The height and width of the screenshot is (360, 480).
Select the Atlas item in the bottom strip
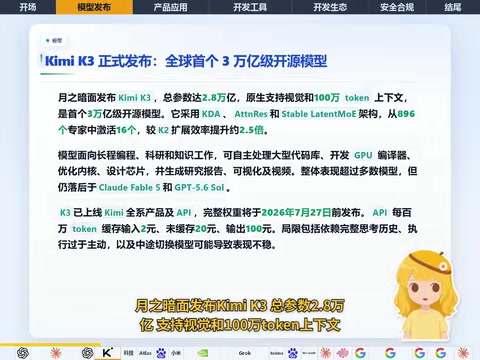pyautogui.click(x=145, y=353)
